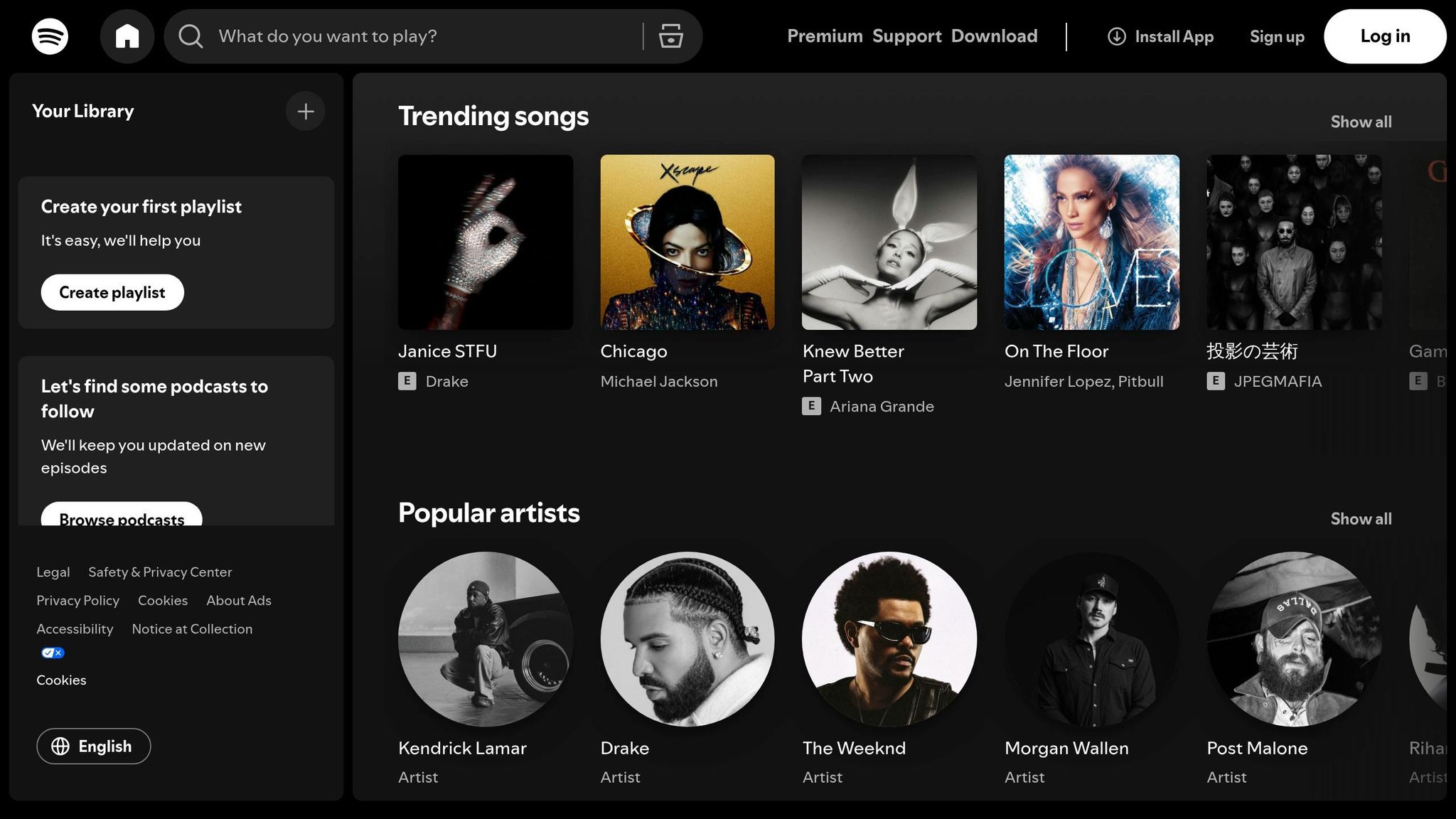Image resolution: width=1456 pixels, height=819 pixels.
Task: Open Knew Better Part Two cover
Action: (889, 242)
